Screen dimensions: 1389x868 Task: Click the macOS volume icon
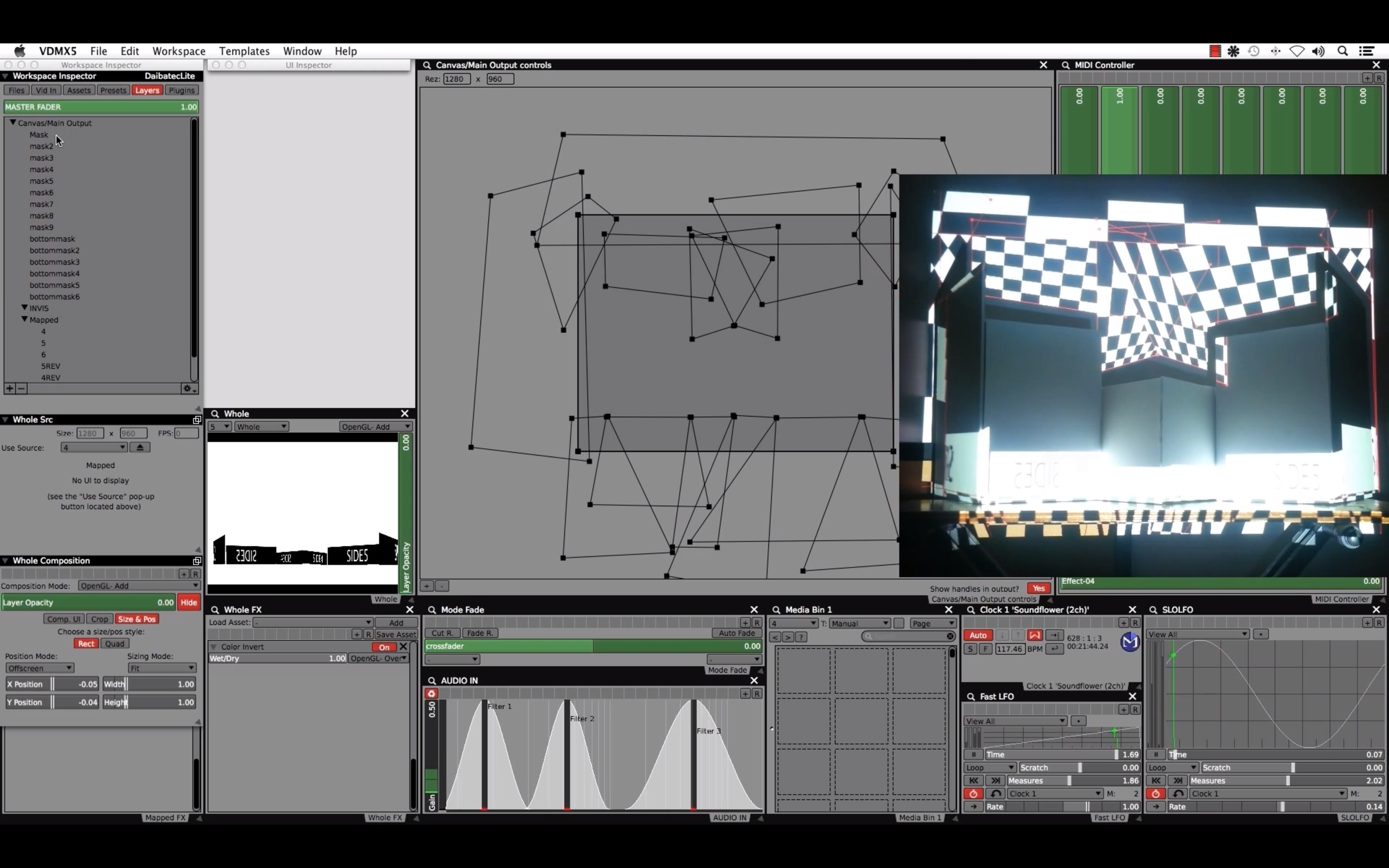[x=1319, y=51]
